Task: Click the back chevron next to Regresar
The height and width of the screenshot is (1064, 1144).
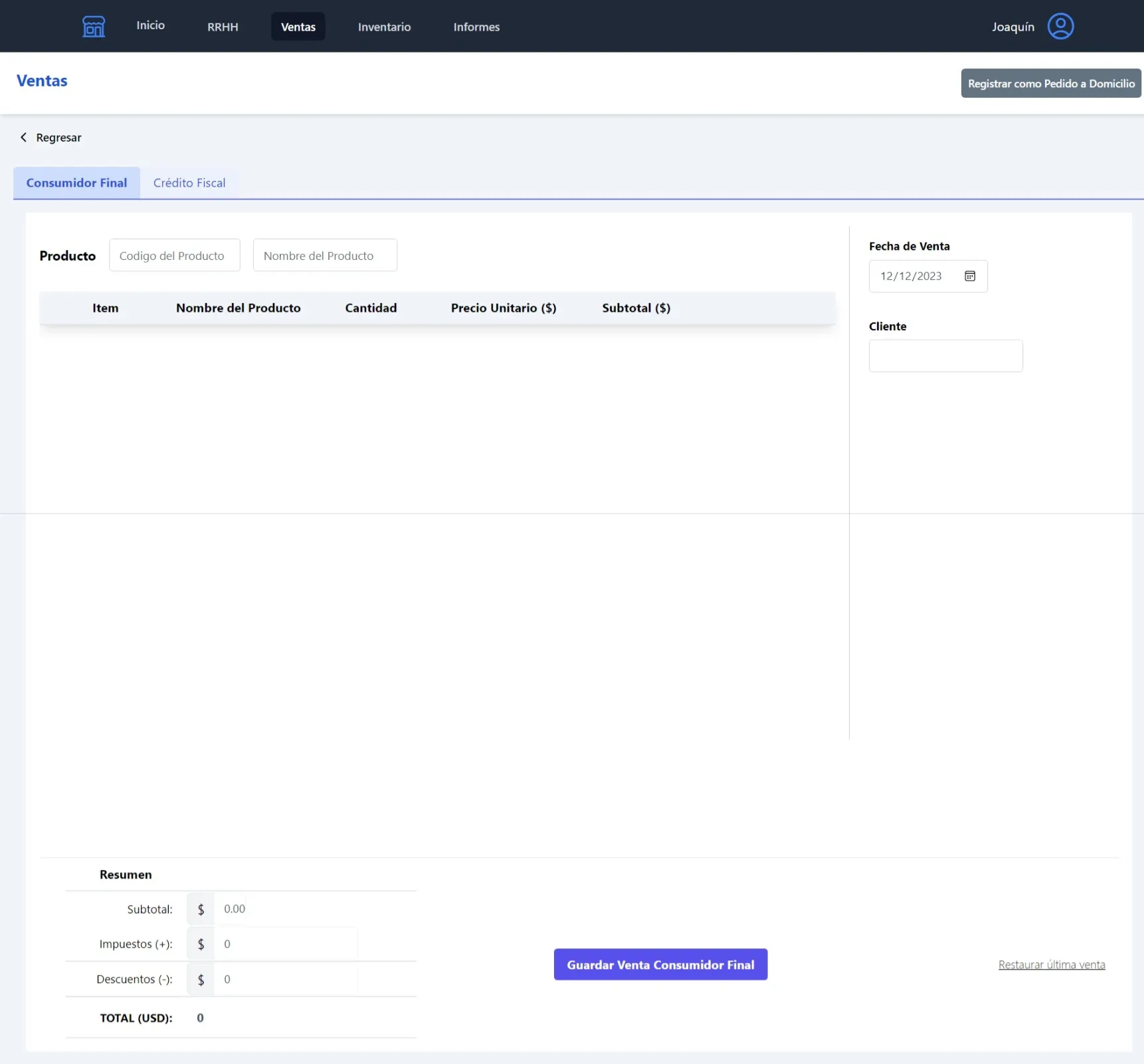Action: coord(23,137)
